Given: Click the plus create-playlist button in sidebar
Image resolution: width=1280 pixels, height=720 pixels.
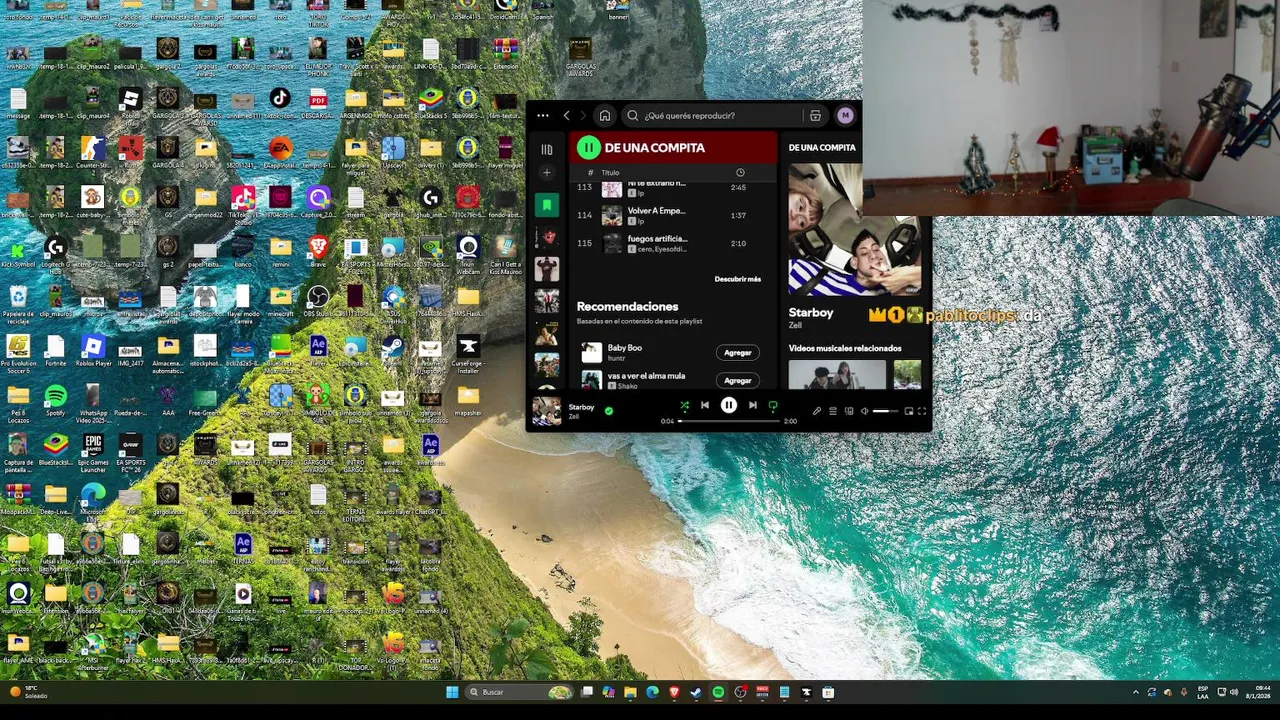Looking at the screenshot, I should (x=547, y=173).
